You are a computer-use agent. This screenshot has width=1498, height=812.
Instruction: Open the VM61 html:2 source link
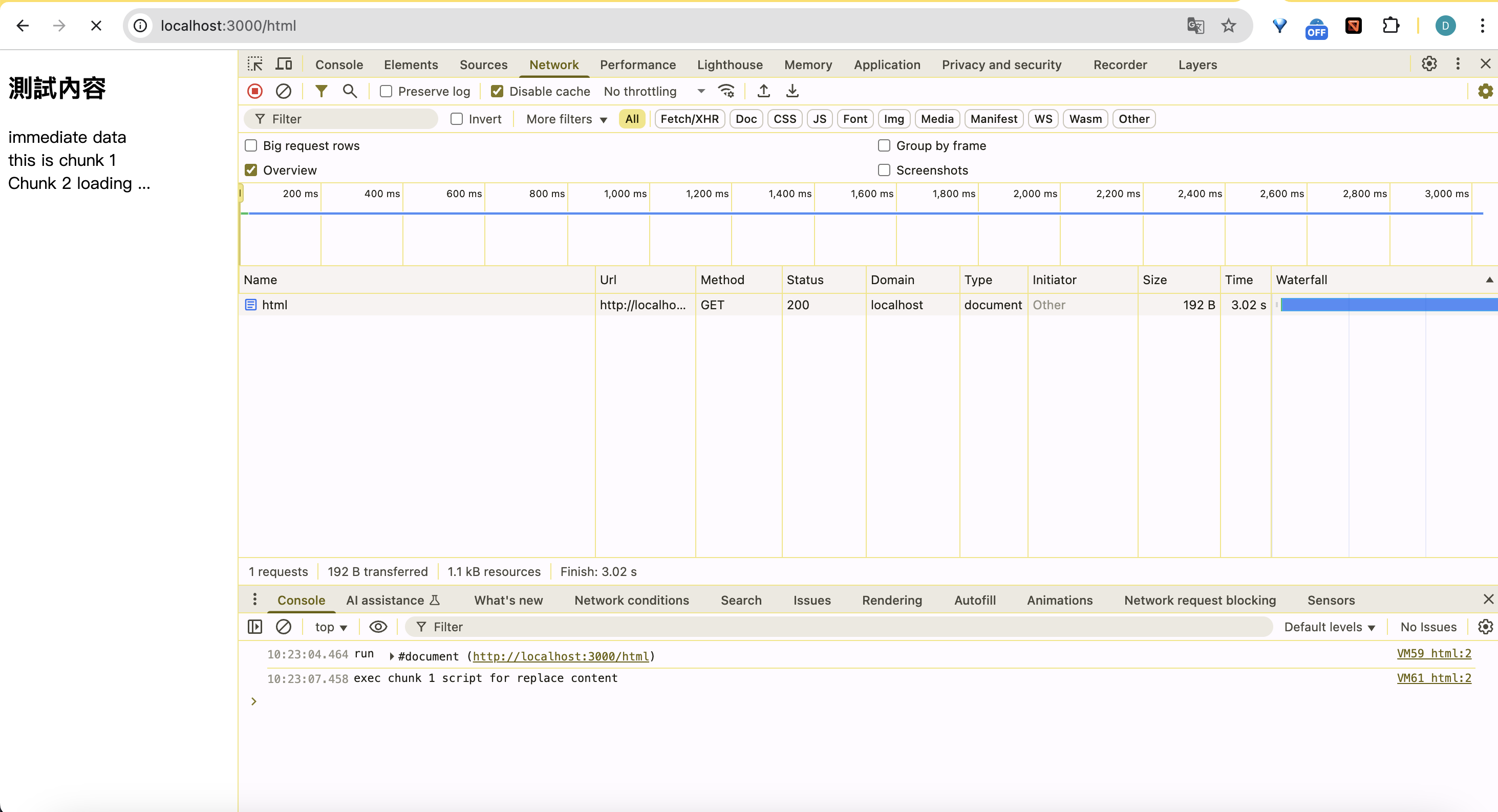pyautogui.click(x=1433, y=678)
